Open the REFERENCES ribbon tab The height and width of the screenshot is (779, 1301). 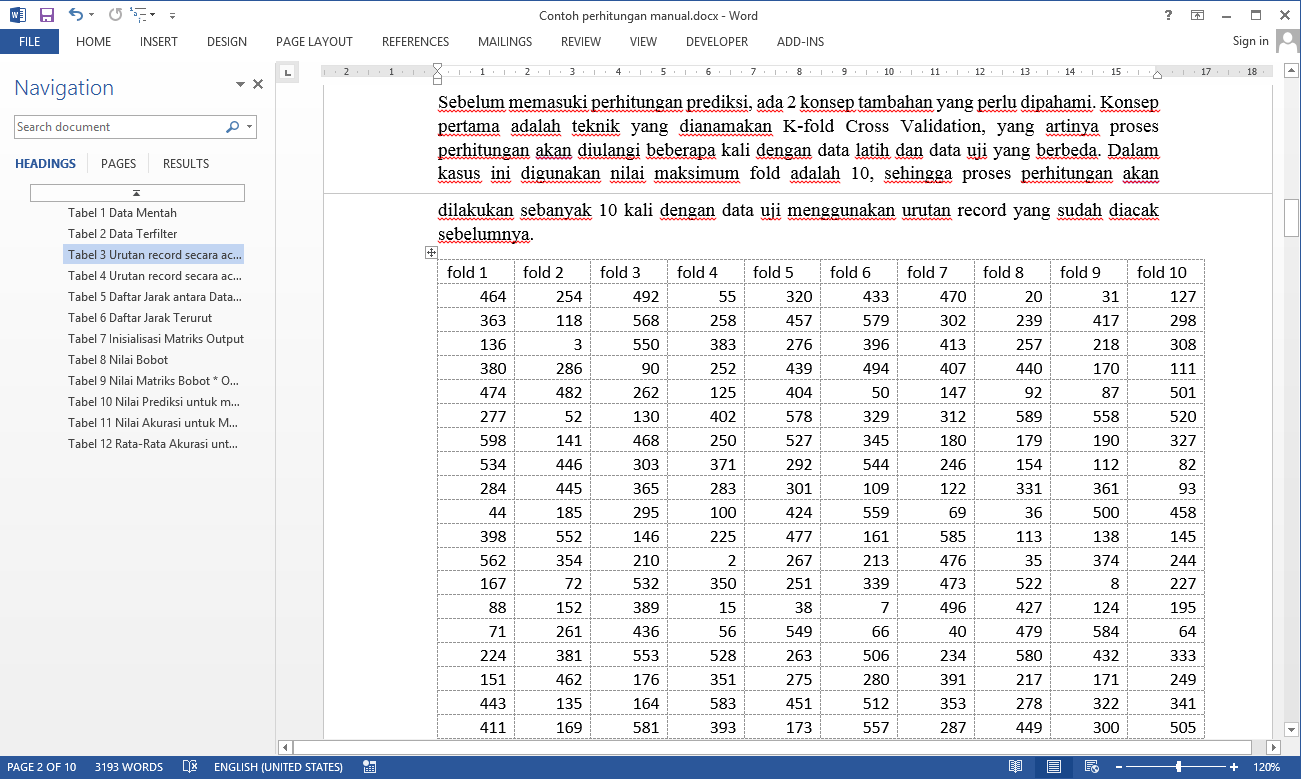pyautogui.click(x=415, y=42)
